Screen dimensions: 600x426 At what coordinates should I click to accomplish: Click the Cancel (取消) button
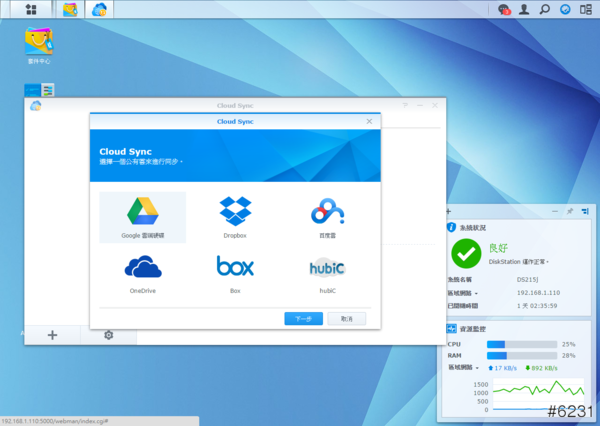[346, 318]
